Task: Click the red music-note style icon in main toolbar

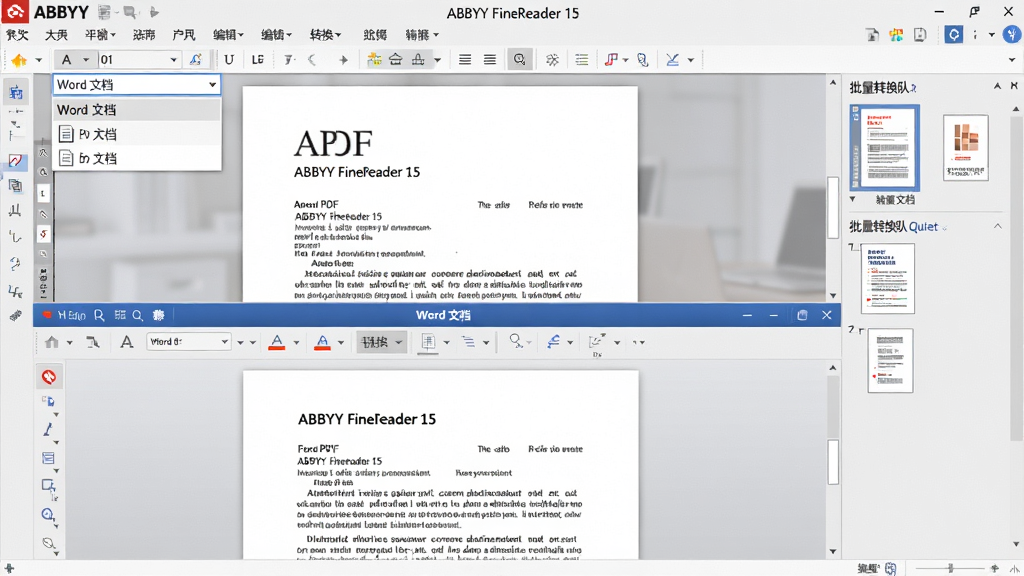Action: coord(611,59)
